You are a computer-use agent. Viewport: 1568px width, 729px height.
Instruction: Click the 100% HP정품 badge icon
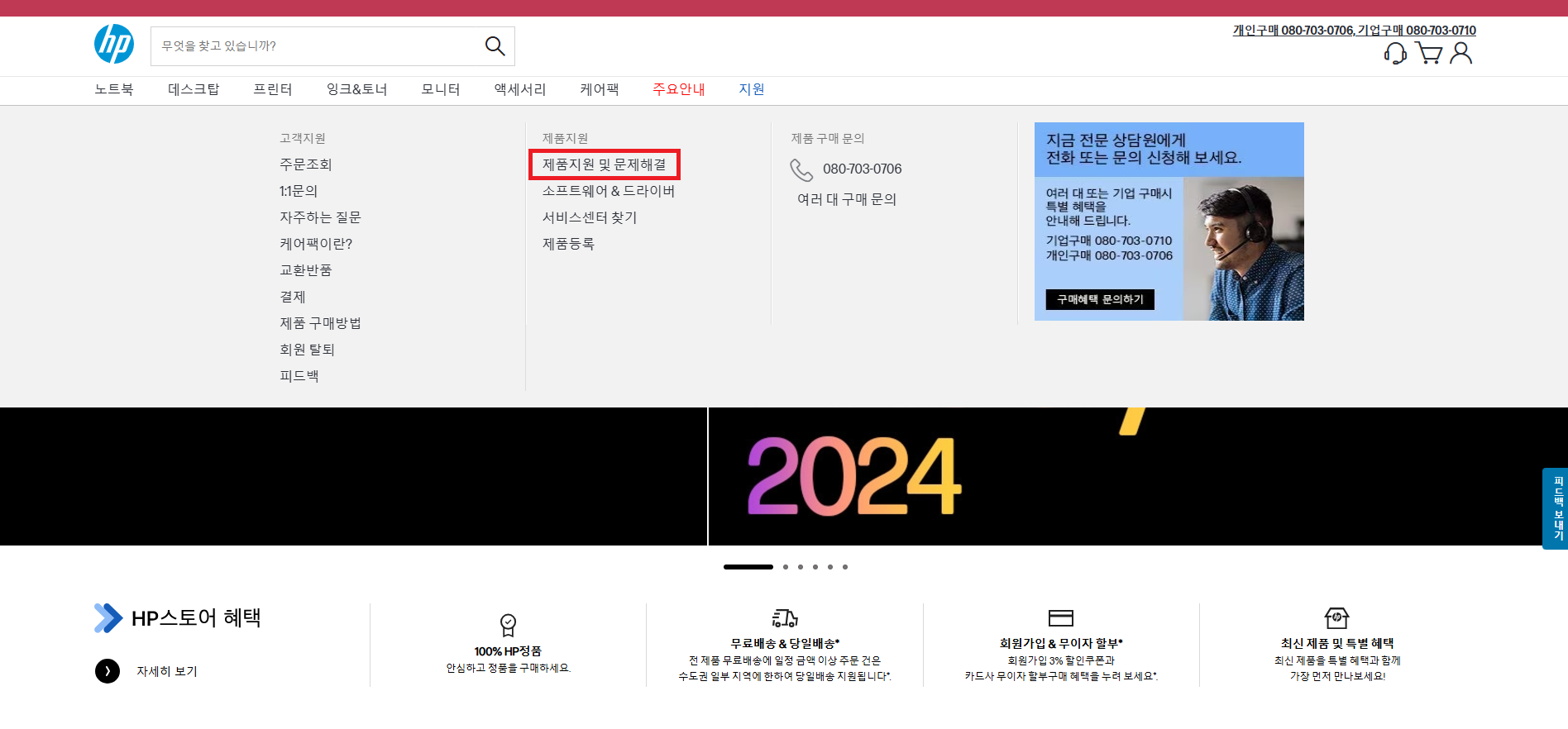pyautogui.click(x=508, y=624)
